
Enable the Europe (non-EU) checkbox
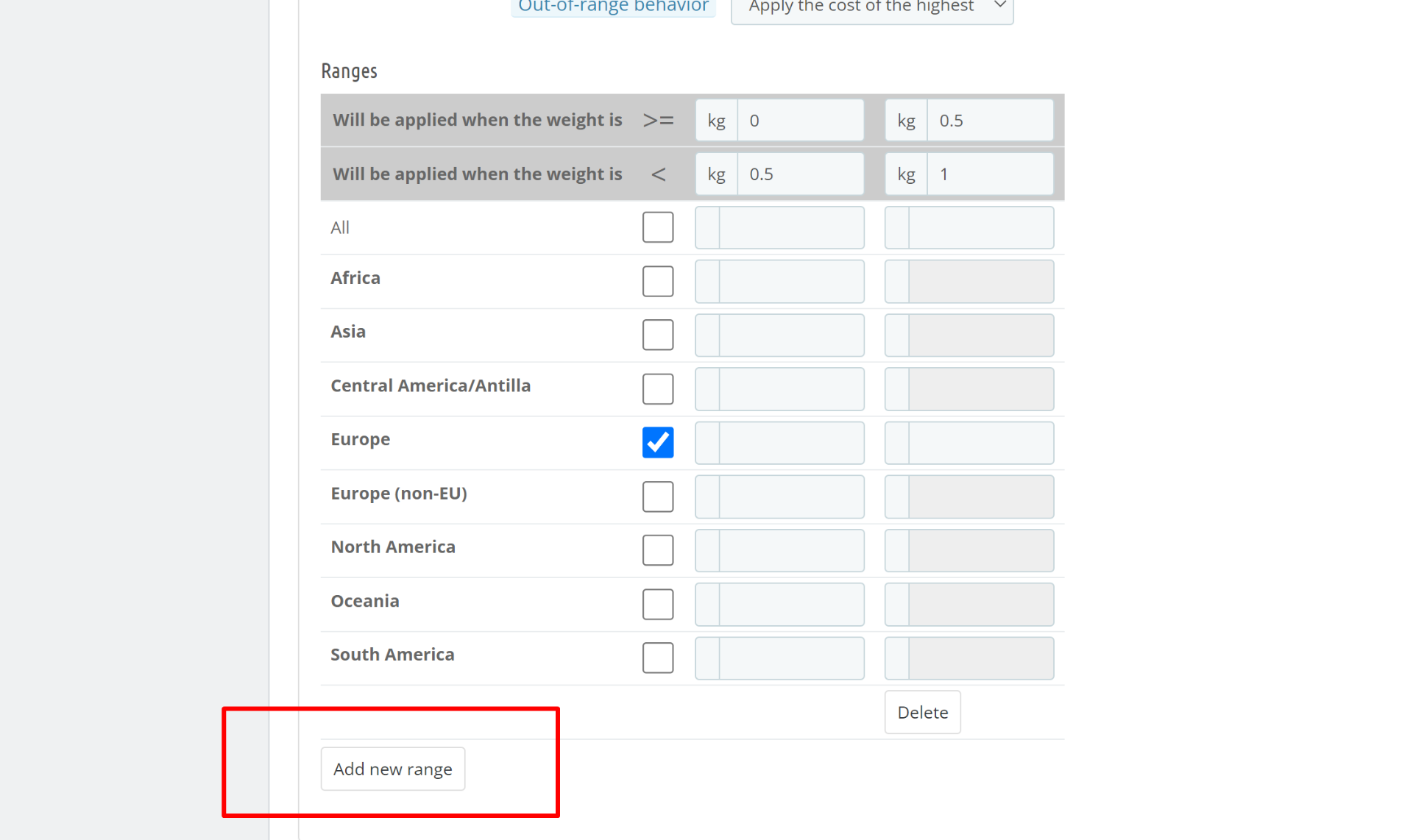tap(657, 496)
